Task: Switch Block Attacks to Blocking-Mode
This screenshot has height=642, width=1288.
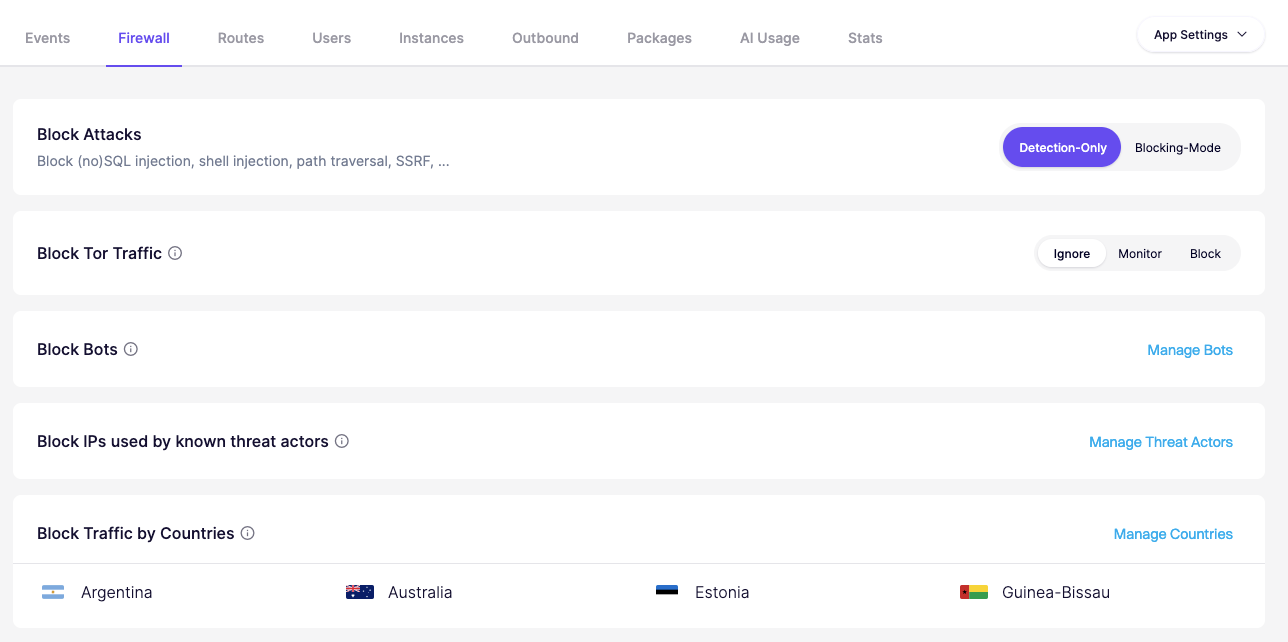Action: tap(1178, 147)
